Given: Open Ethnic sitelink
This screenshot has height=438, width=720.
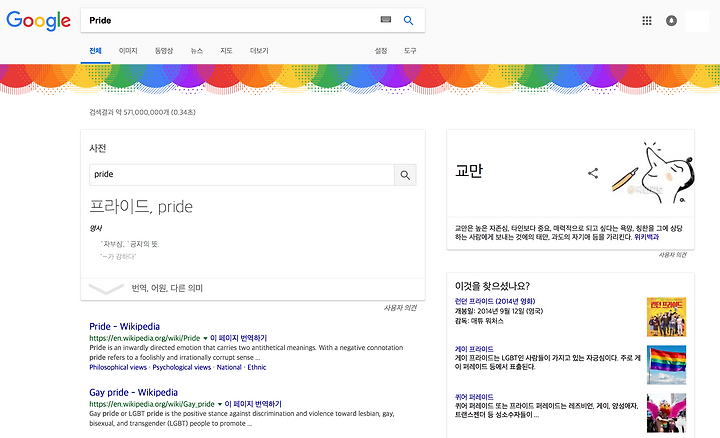Looking at the screenshot, I should [257, 367].
